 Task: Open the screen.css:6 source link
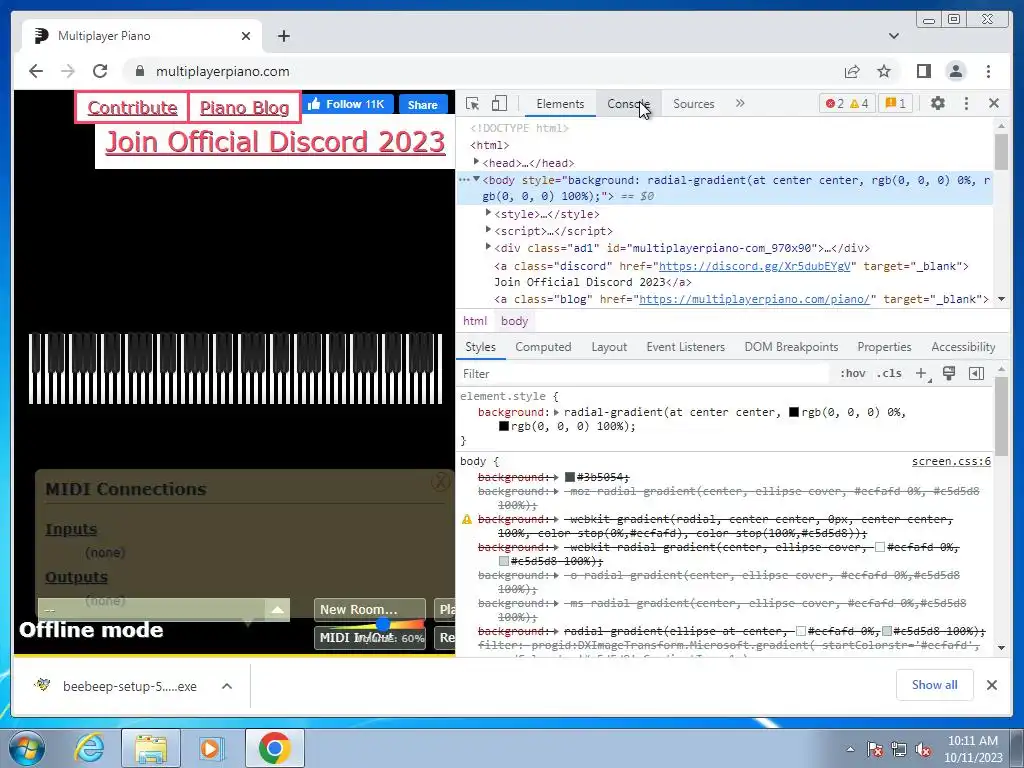pyautogui.click(x=951, y=461)
